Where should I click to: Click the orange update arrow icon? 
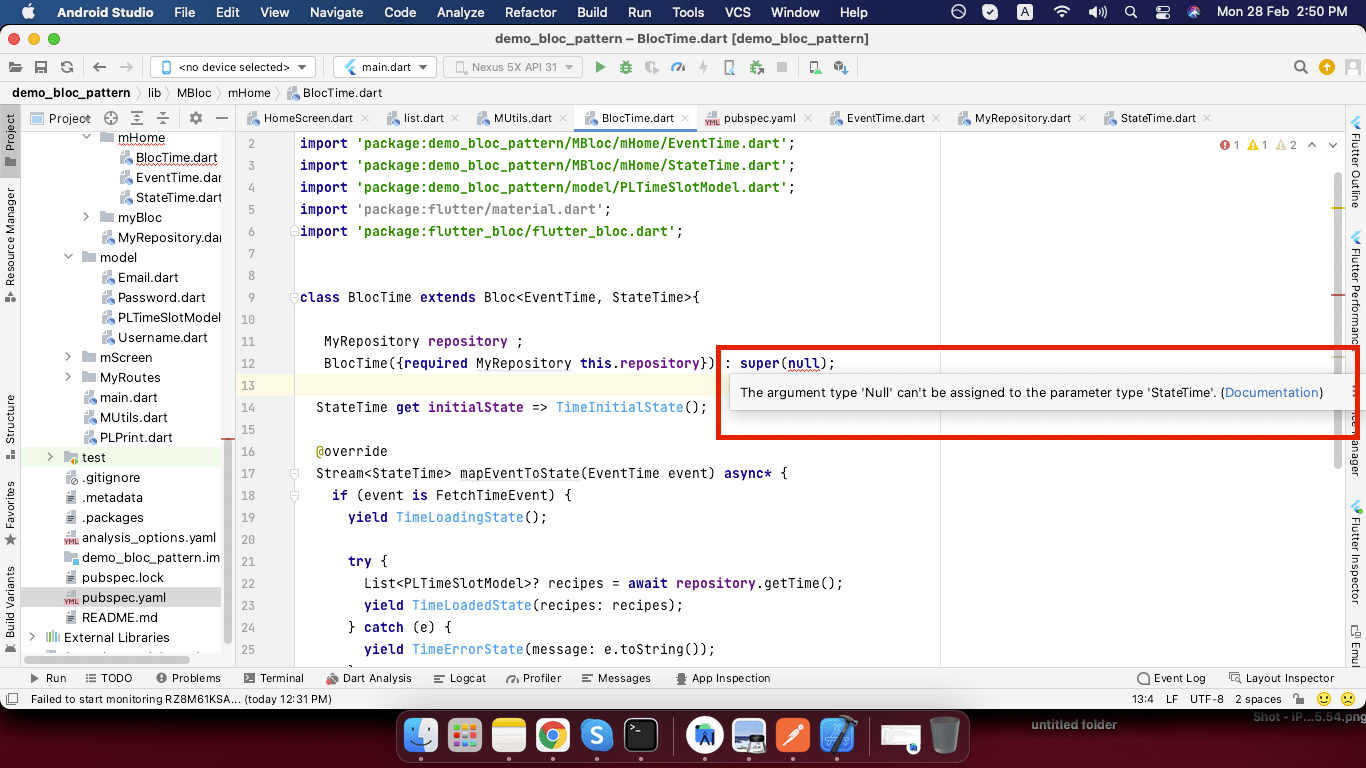(x=1327, y=67)
